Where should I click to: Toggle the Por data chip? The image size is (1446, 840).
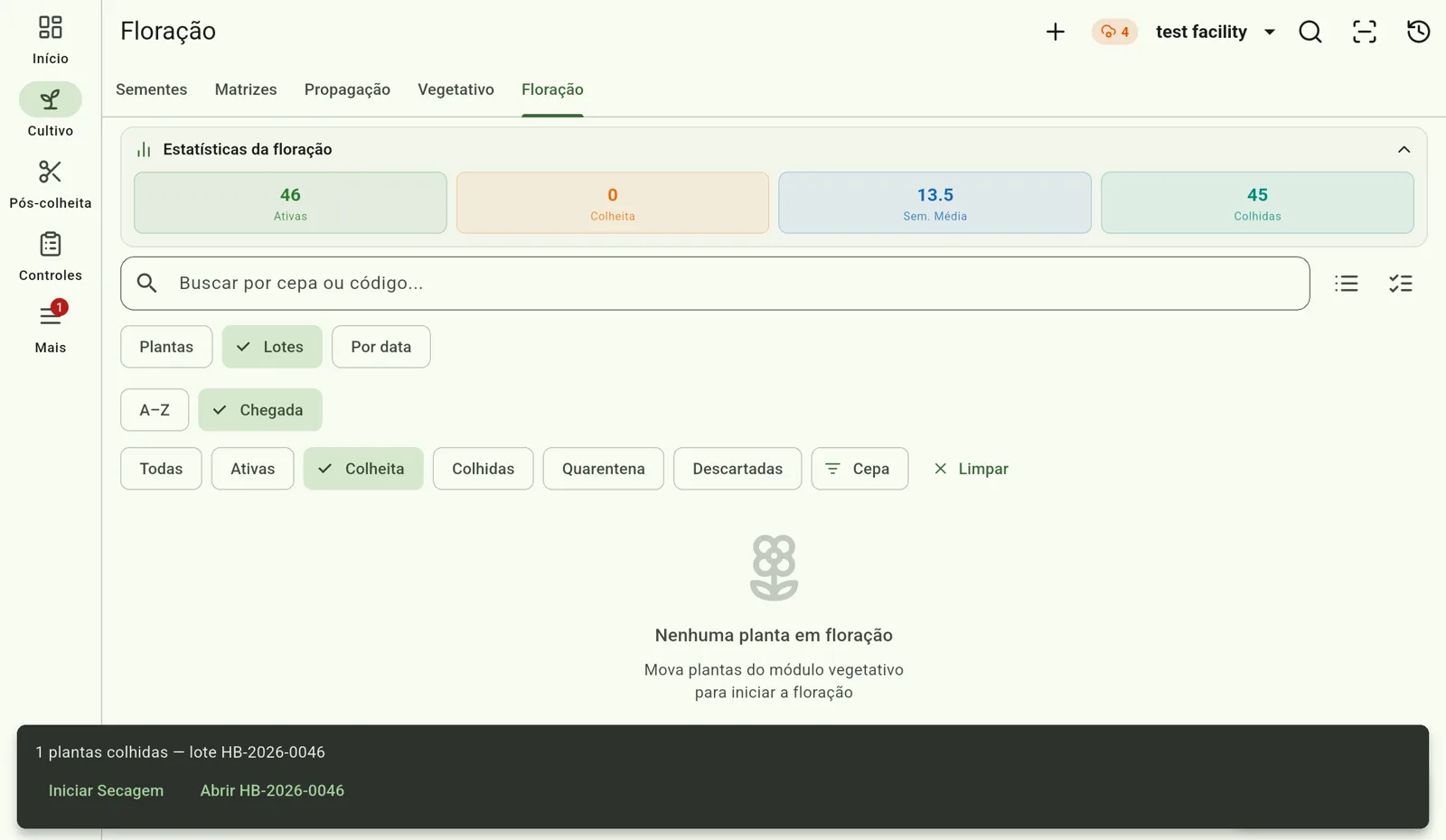coord(380,347)
